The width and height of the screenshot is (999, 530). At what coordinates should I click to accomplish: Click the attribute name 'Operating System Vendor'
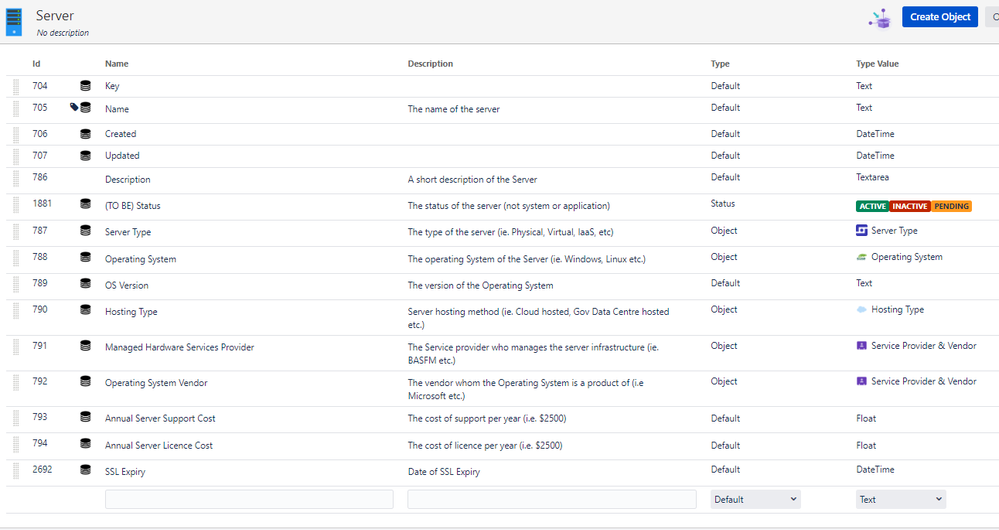pos(157,383)
